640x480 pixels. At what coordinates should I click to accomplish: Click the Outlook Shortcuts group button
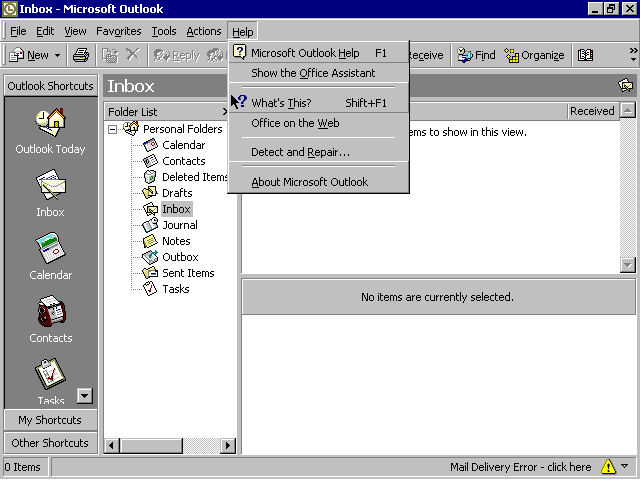pyautogui.click(x=51, y=86)
